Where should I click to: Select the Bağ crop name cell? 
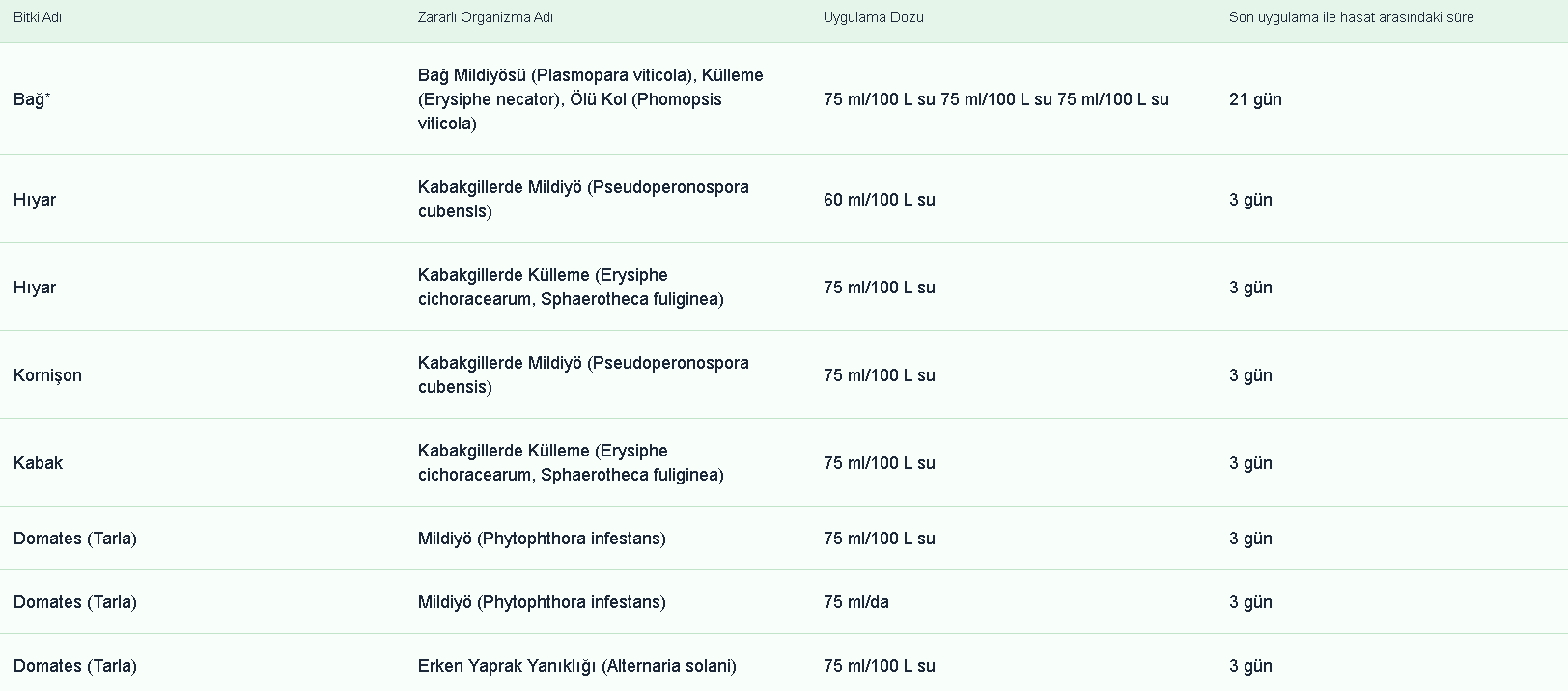click(x=32, y=99)
